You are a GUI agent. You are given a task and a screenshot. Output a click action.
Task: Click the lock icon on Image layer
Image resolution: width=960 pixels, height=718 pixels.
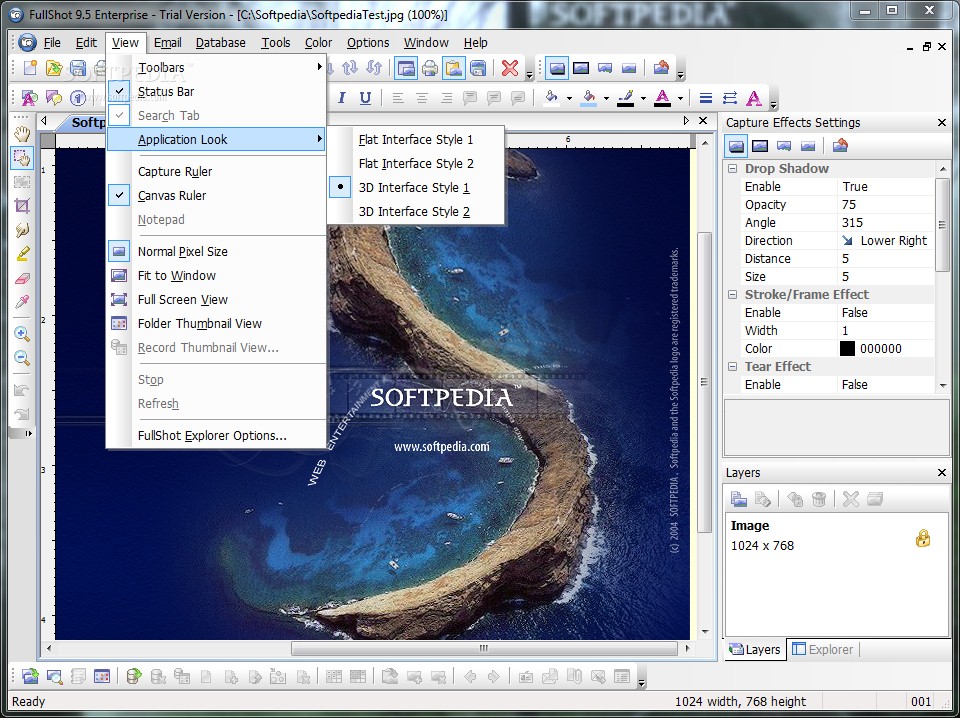[x=923, y=538]
